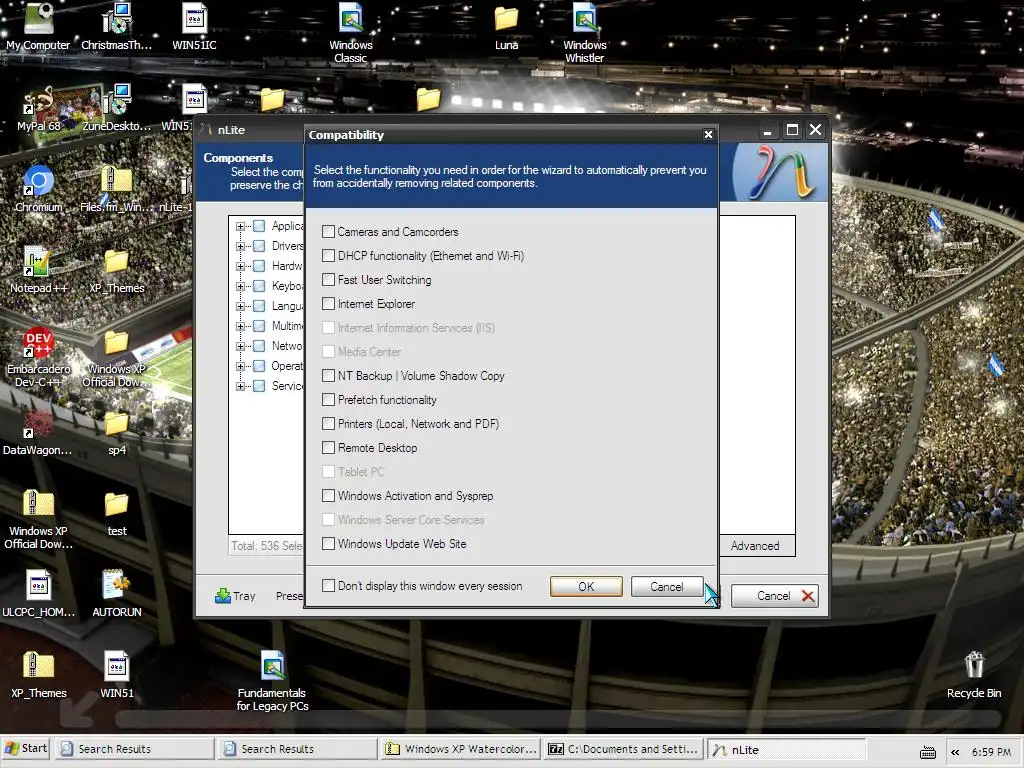Expand the Languages tree node

[240, 306]
